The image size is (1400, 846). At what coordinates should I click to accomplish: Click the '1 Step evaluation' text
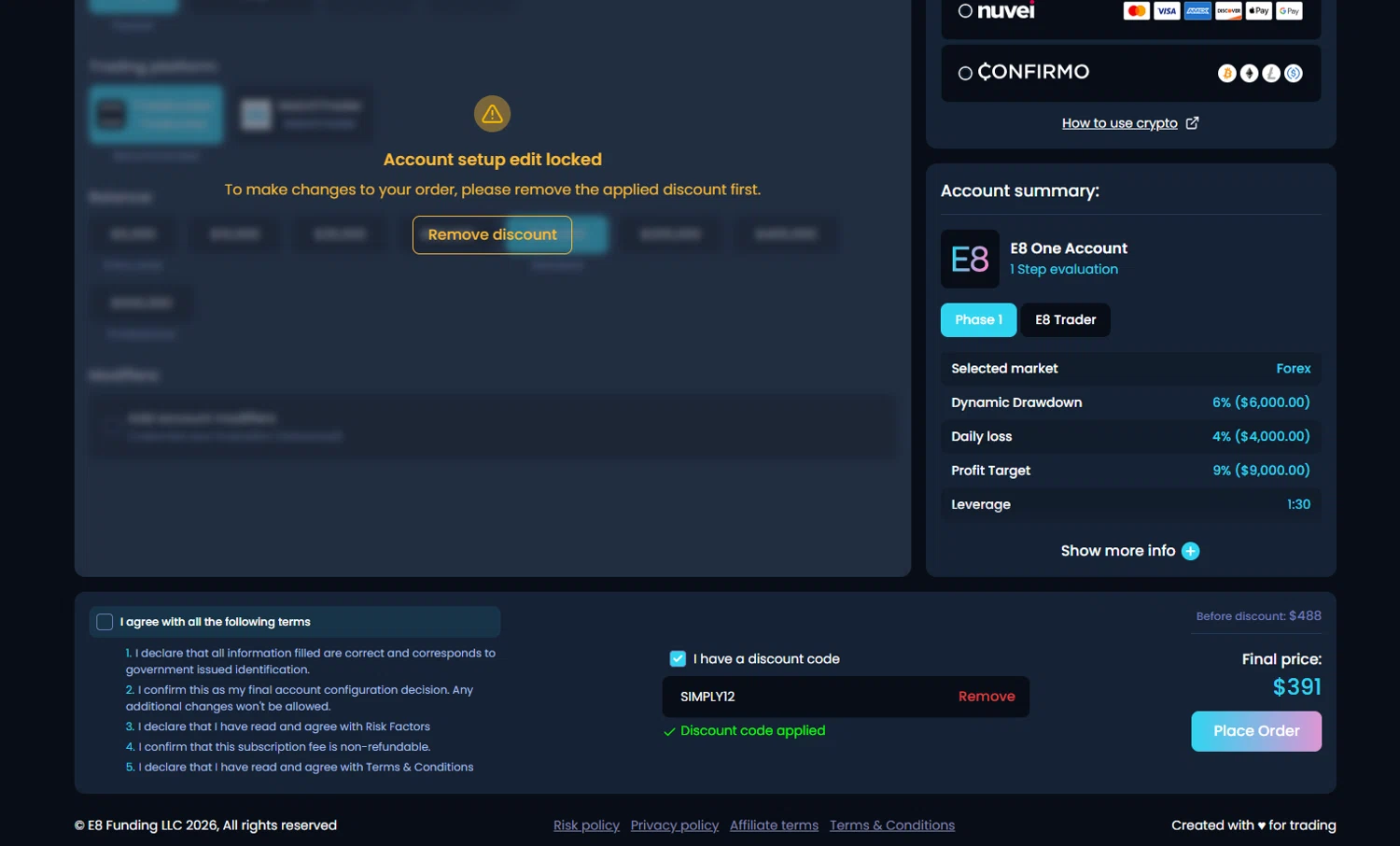tap(1064, 269)
